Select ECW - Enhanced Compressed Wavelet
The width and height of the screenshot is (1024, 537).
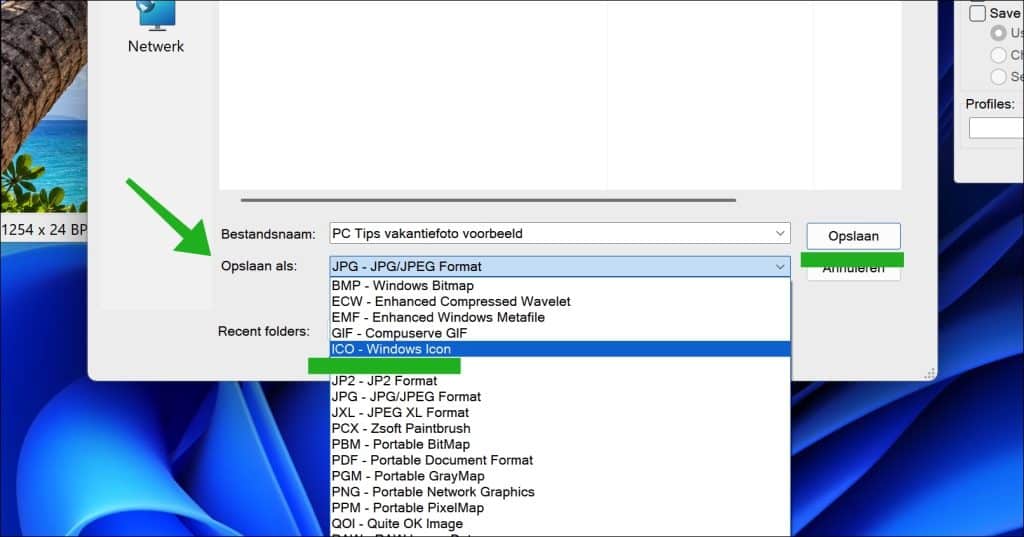coord(560,301)
